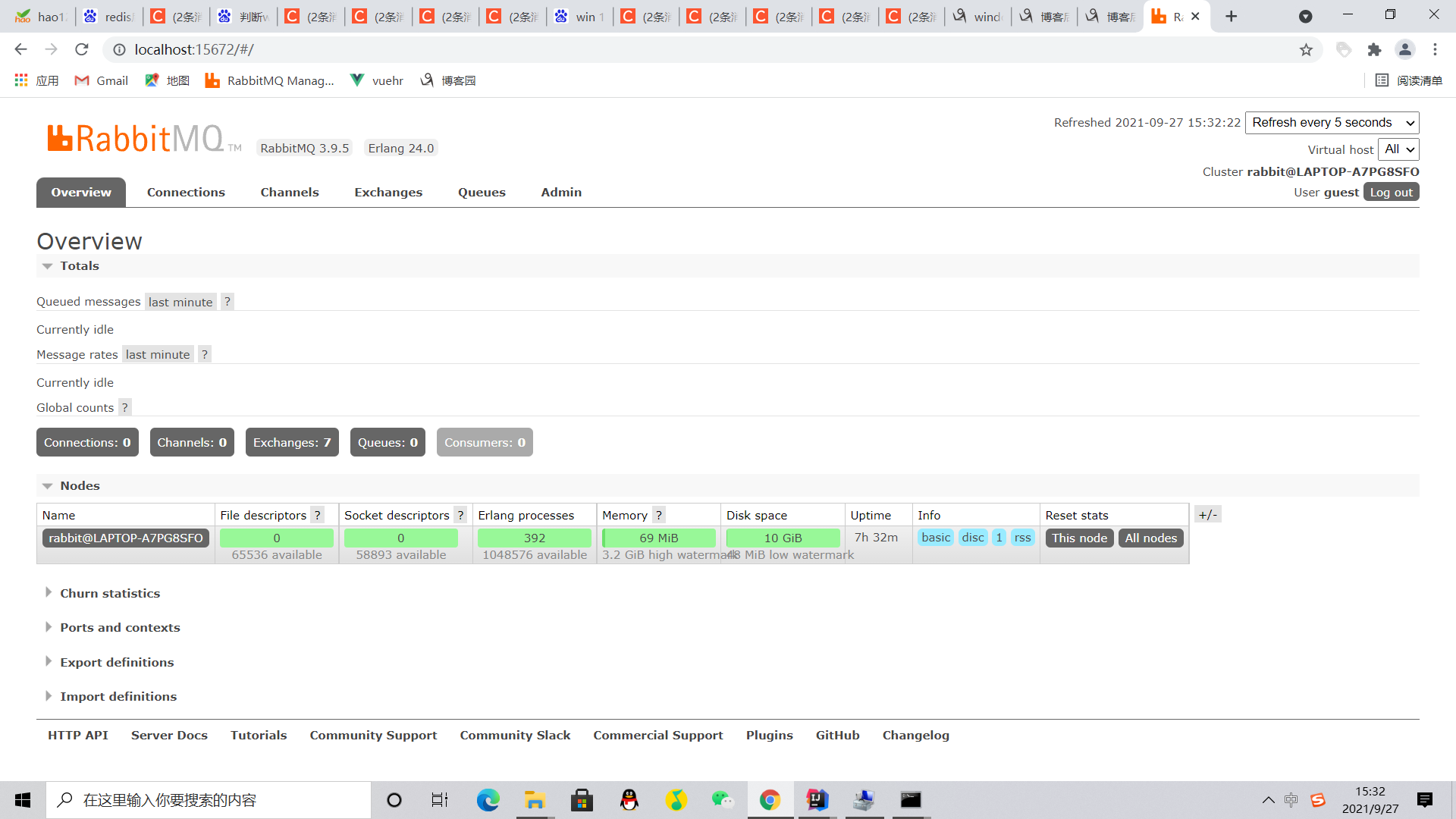This screenshot has width=1456, height=819.
Task: Toggle the Queued messages last minute range
Action: 180,302
